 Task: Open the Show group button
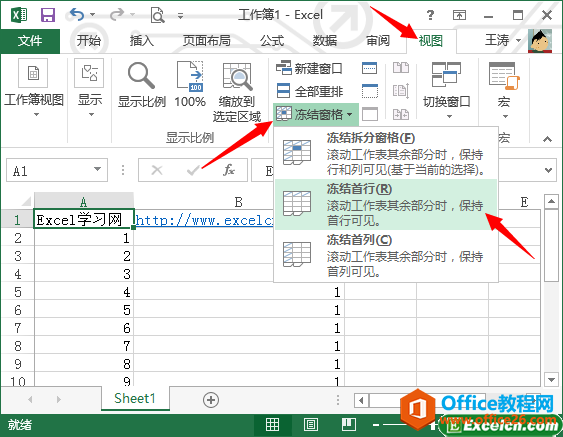click(x=90, y=88)
